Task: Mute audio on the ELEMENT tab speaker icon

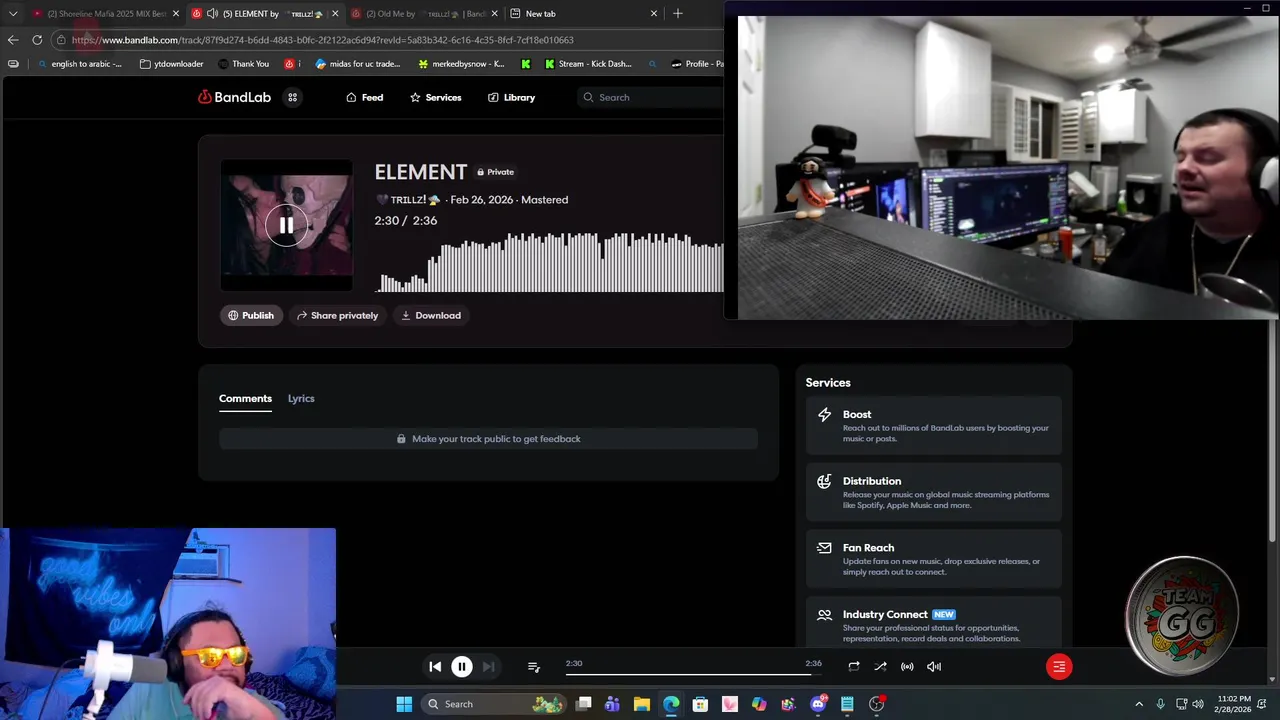Action: tap(212, 14)
